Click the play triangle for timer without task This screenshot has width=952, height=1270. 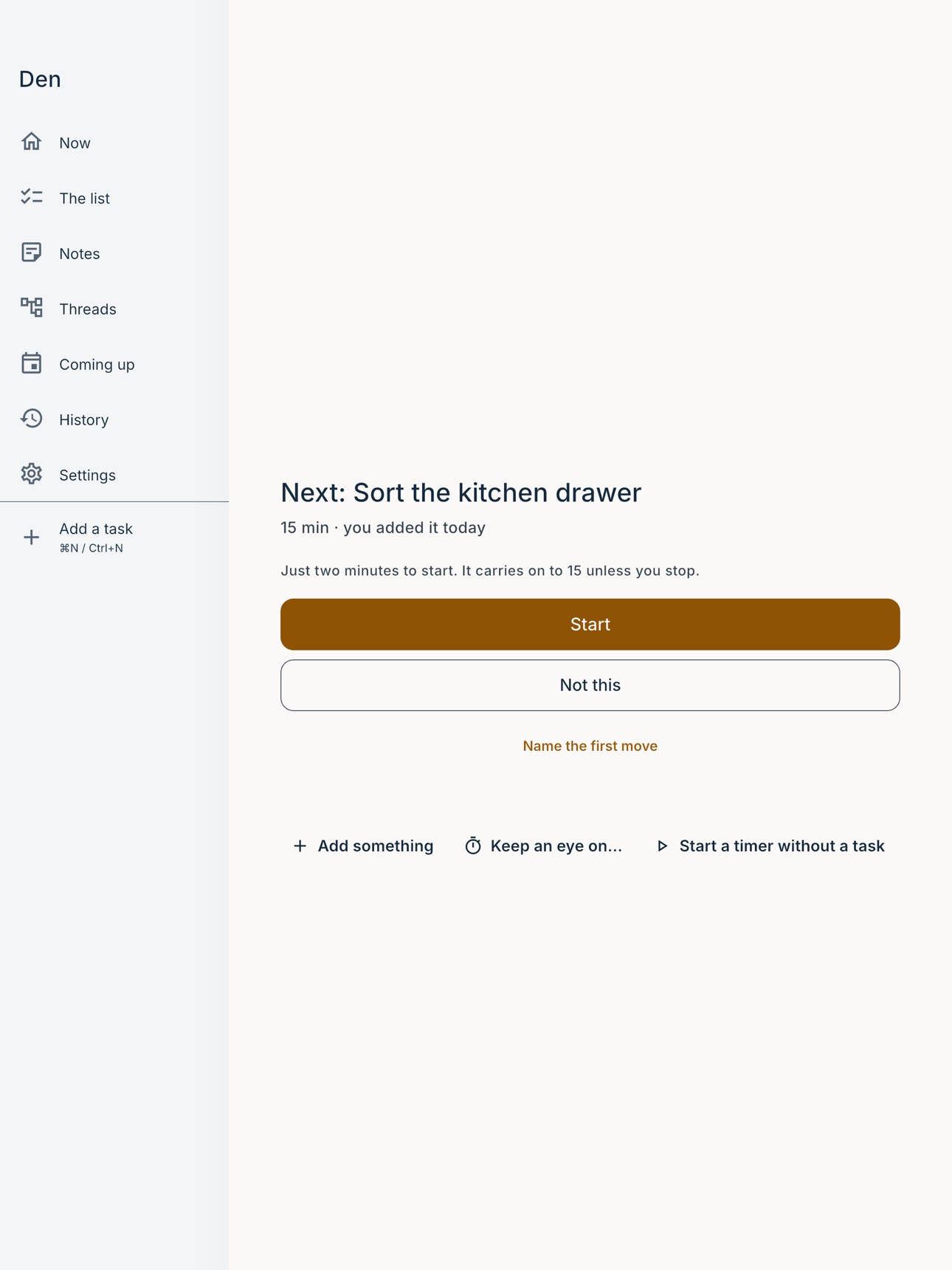coord(662,845)
